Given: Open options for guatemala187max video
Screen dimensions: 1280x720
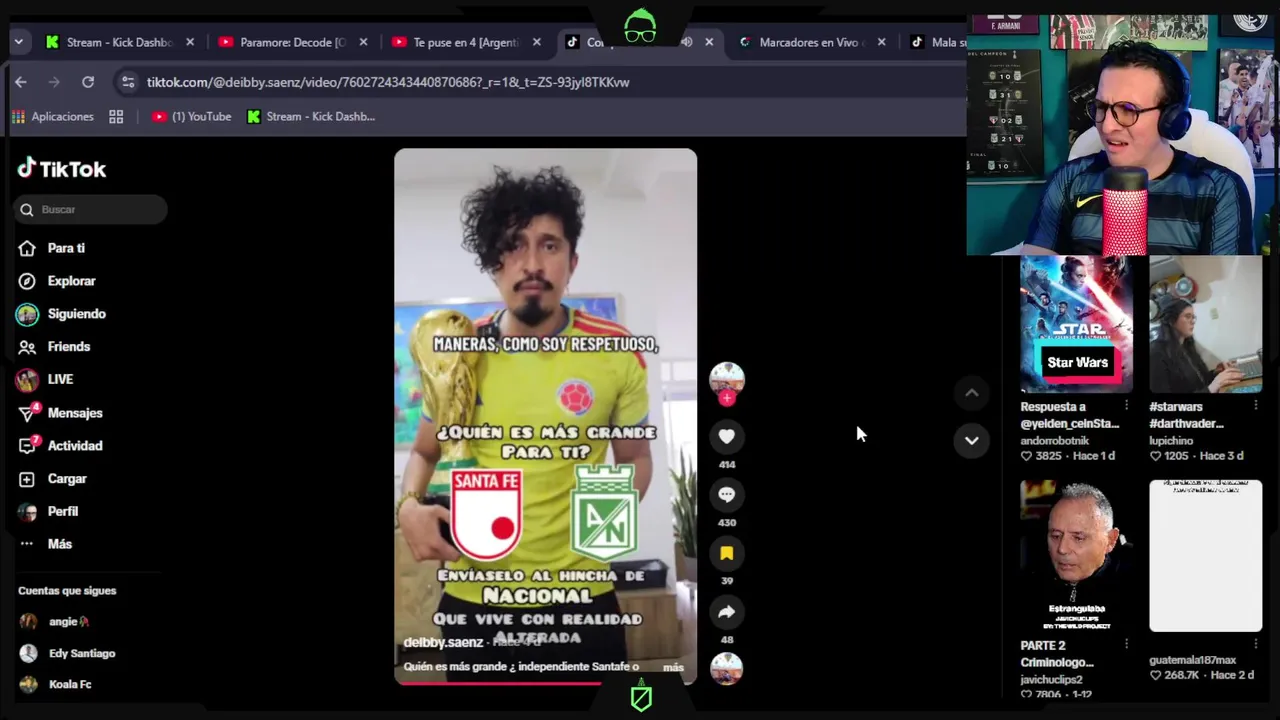Looking at the screenshot, I should 1256,644.
